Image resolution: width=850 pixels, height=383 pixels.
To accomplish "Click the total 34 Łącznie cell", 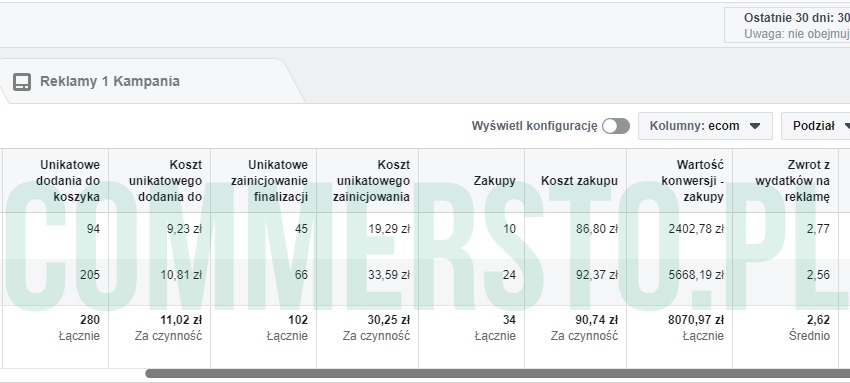I will click(471, 336).
